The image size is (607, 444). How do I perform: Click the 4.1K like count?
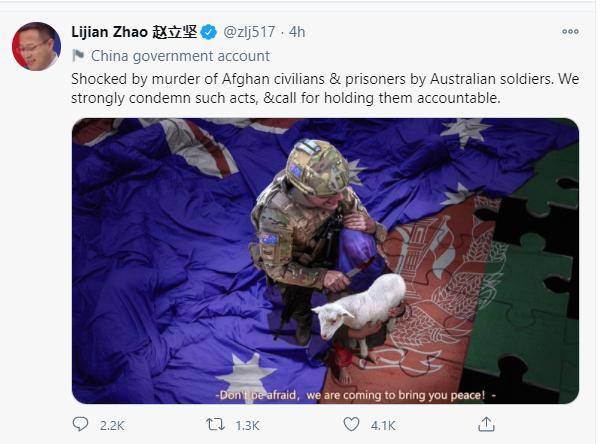pyautogui.click(x=383, y=425)
